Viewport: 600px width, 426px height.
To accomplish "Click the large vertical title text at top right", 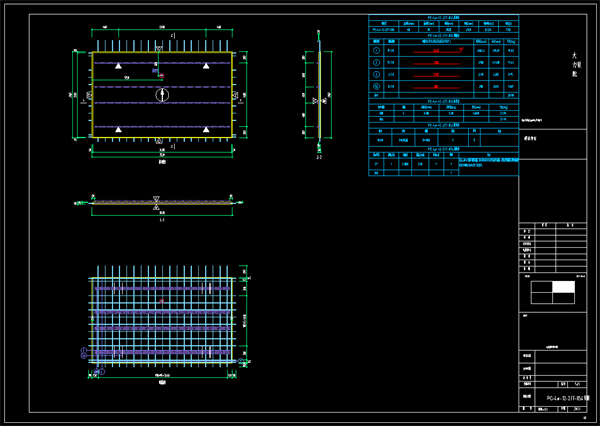I will pos(575,65).
